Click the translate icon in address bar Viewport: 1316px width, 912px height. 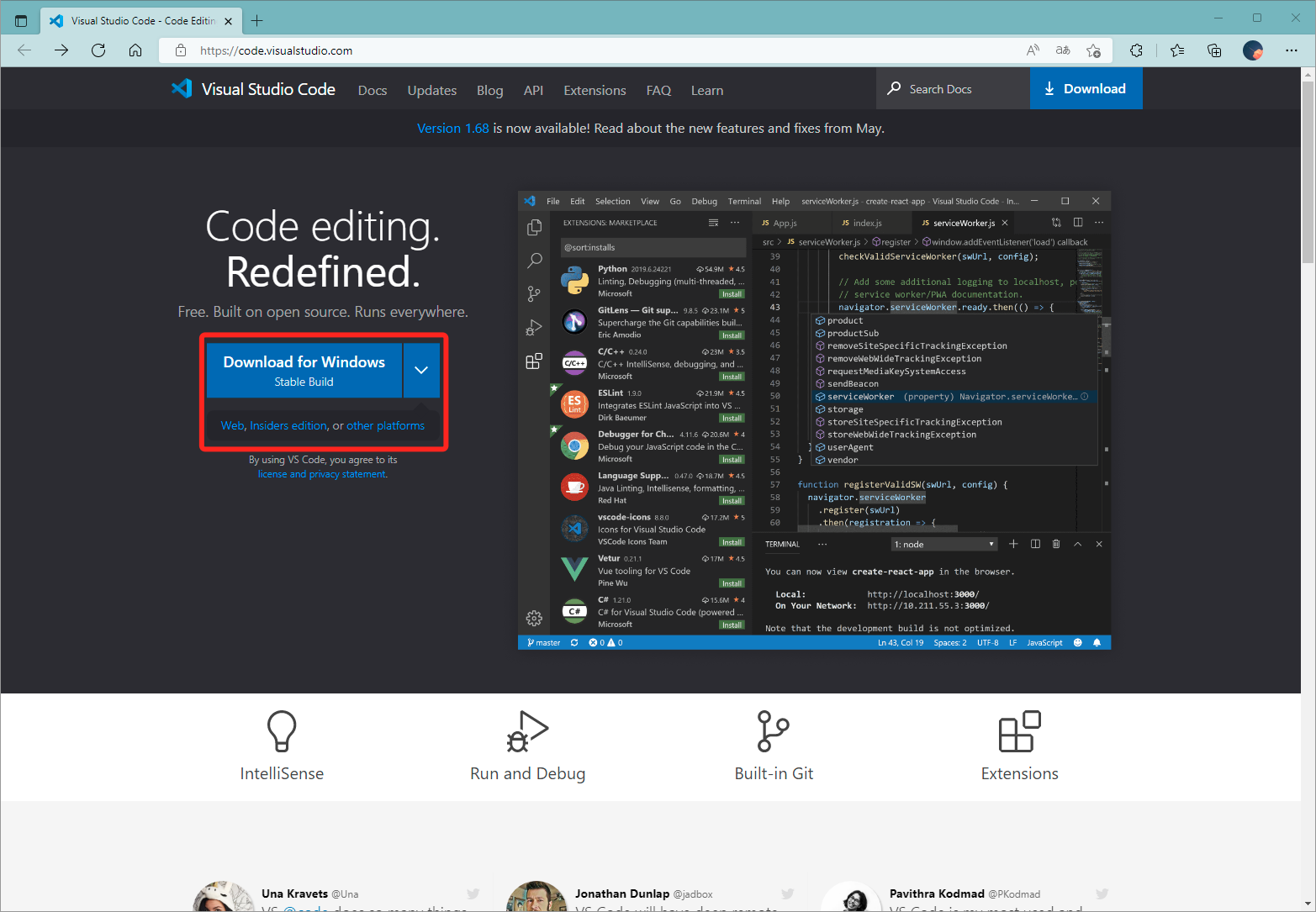pyautogui.click(x=1063, y=50)
